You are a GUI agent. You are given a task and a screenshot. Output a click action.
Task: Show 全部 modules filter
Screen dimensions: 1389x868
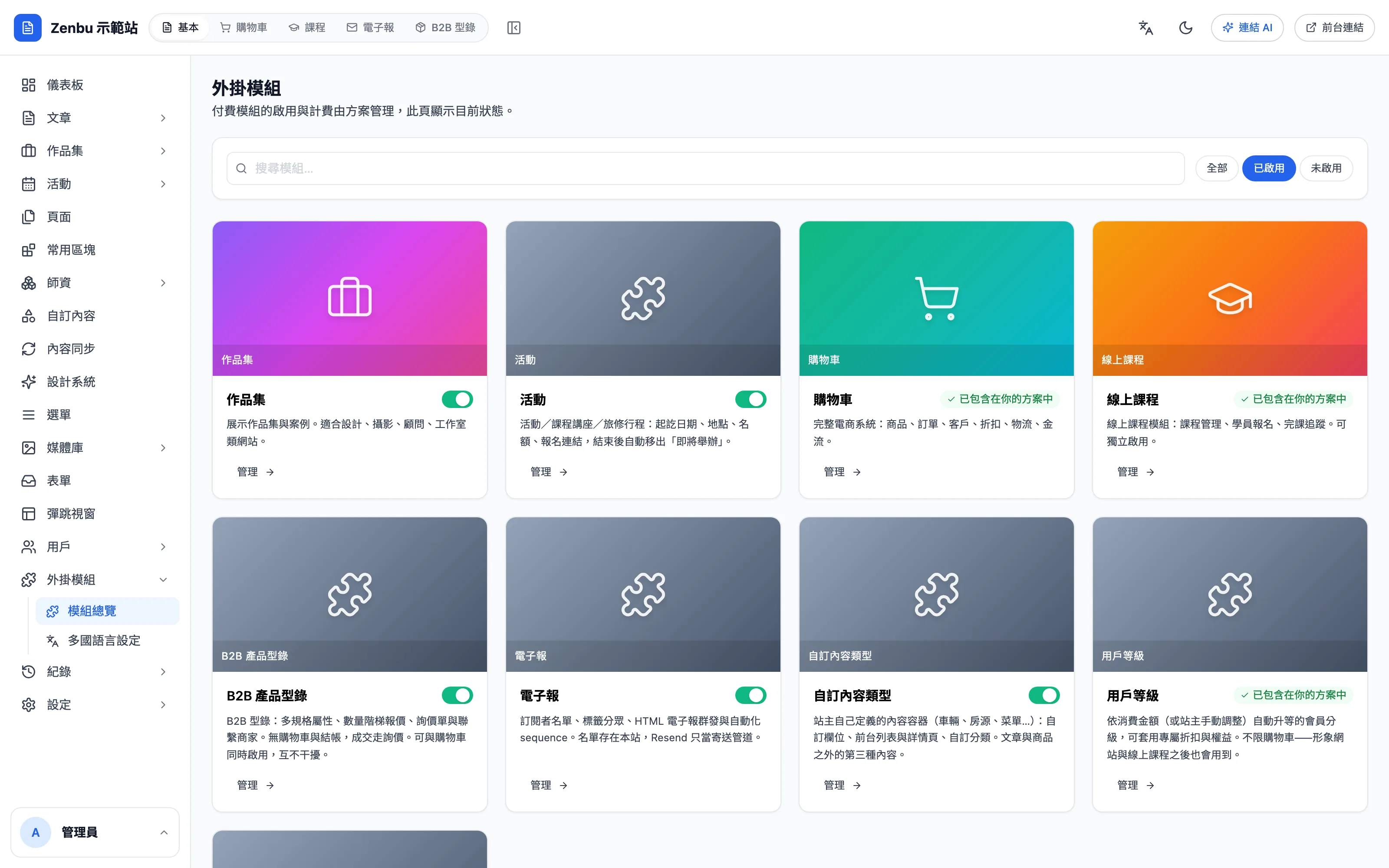click(x=1216, y=168)
